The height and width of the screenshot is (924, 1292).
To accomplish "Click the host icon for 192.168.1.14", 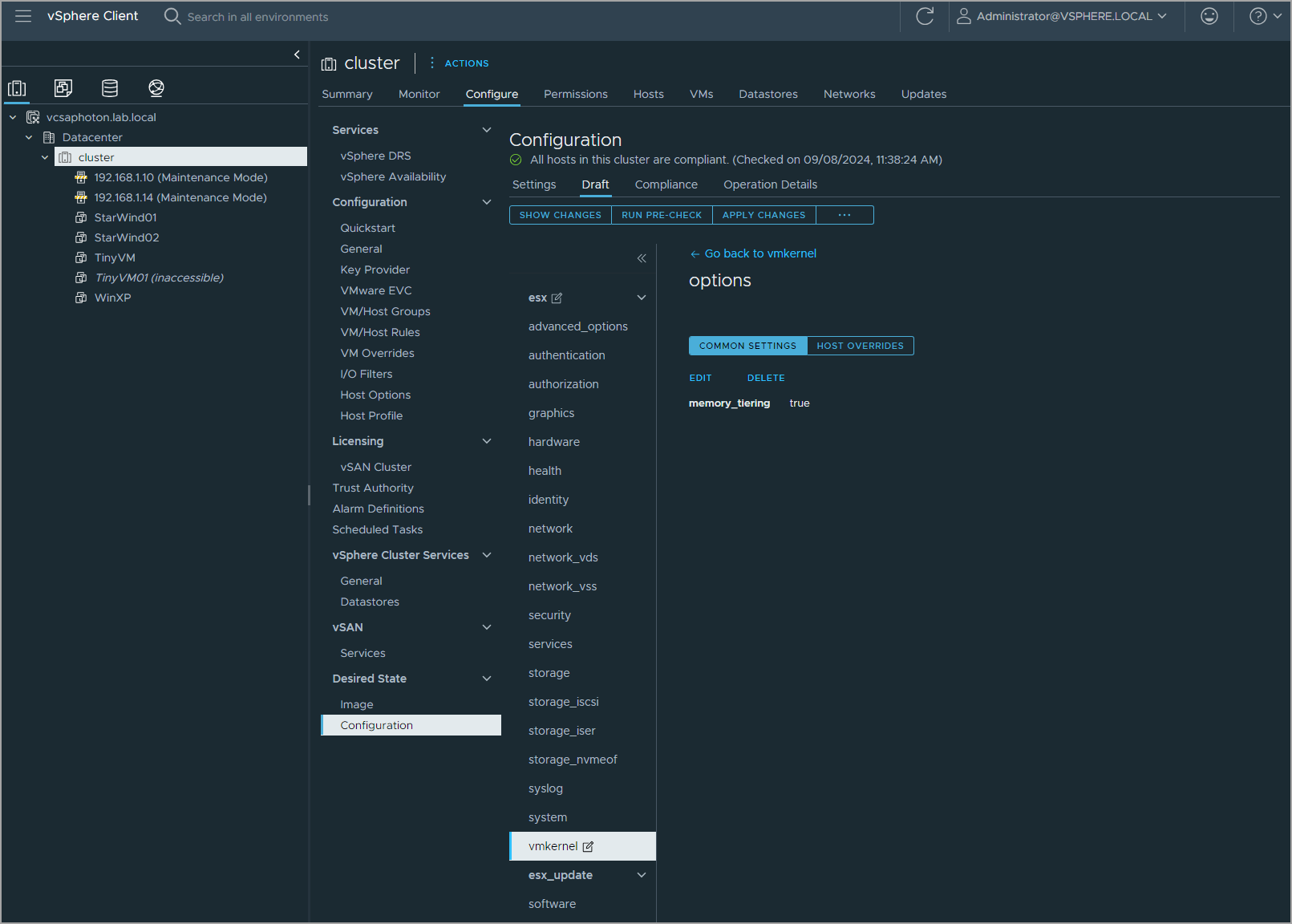I will (x=81, y=197).
